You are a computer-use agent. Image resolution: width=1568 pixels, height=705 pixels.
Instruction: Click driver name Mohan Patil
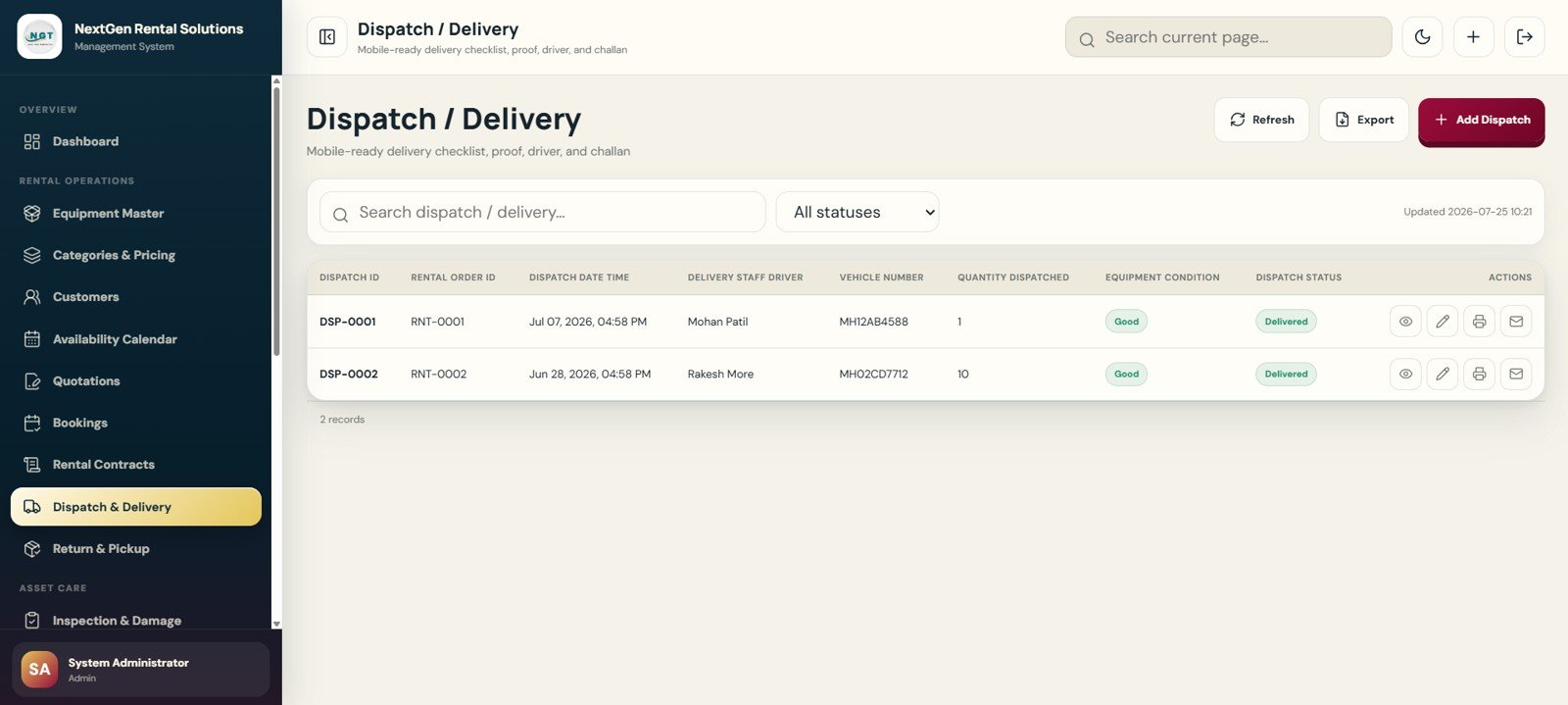click(x=717, y=322)
